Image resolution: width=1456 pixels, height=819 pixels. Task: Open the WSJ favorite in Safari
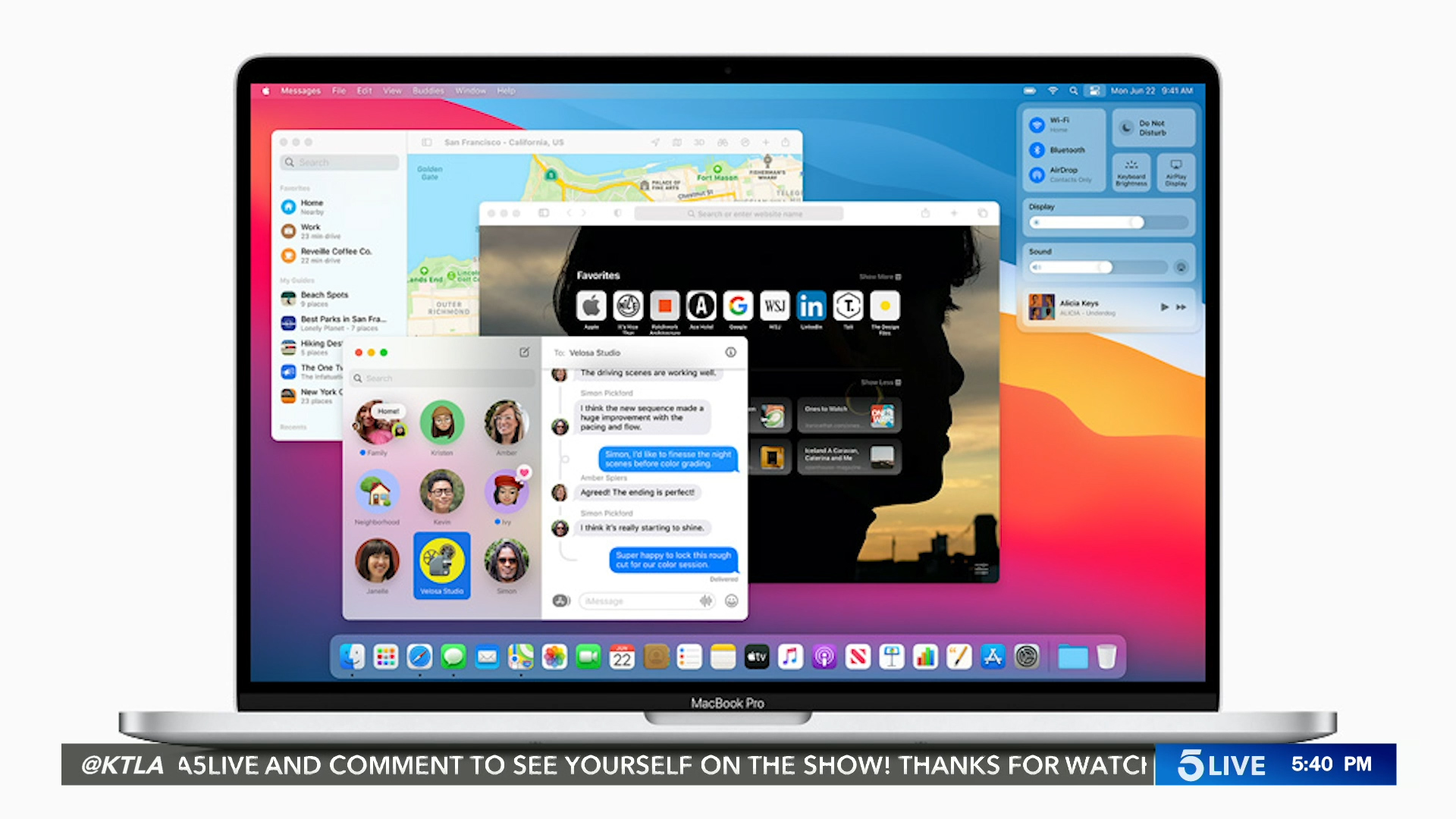pos(774,306)
